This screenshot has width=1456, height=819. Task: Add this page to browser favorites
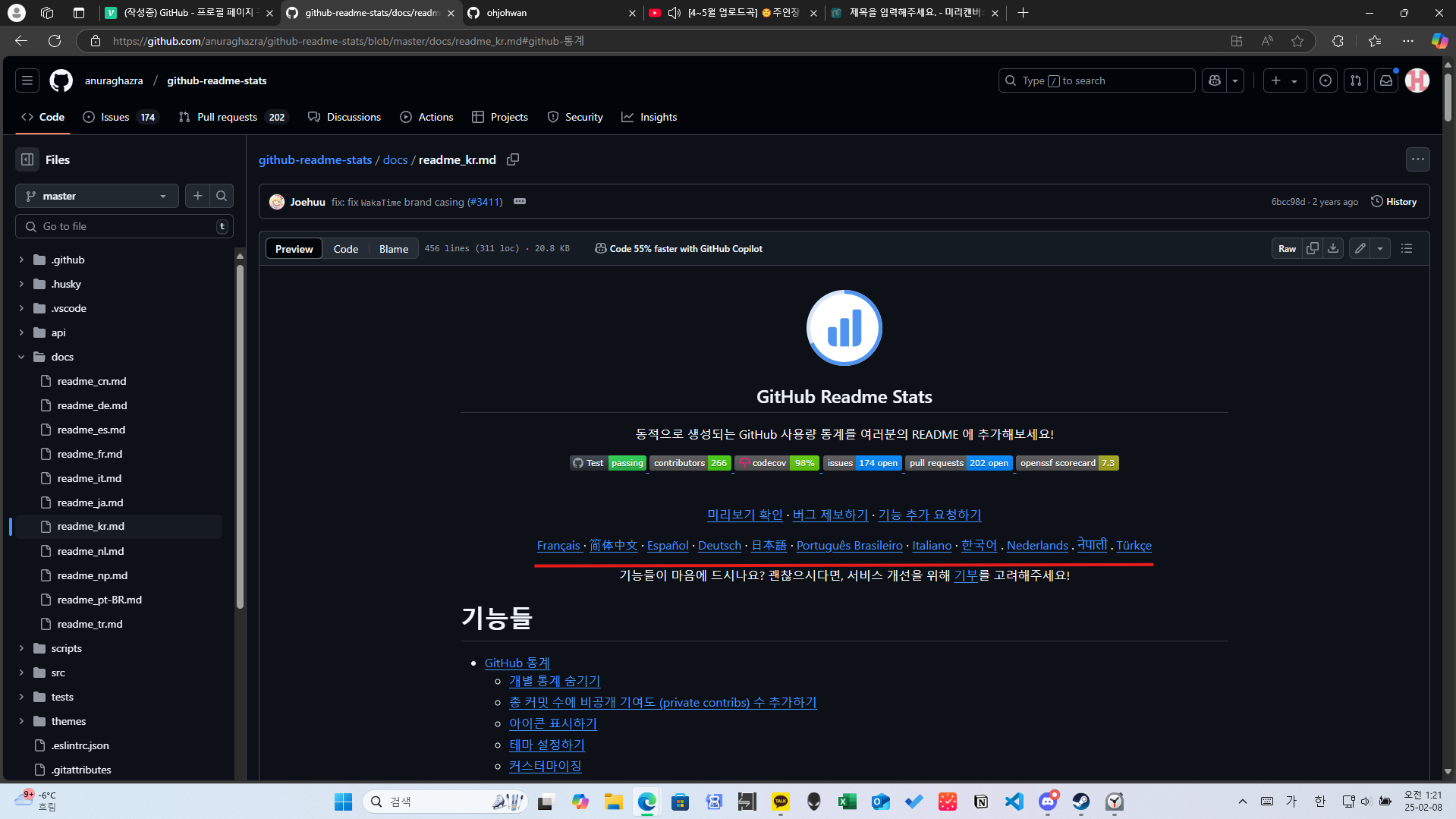tap(1297, 41)
